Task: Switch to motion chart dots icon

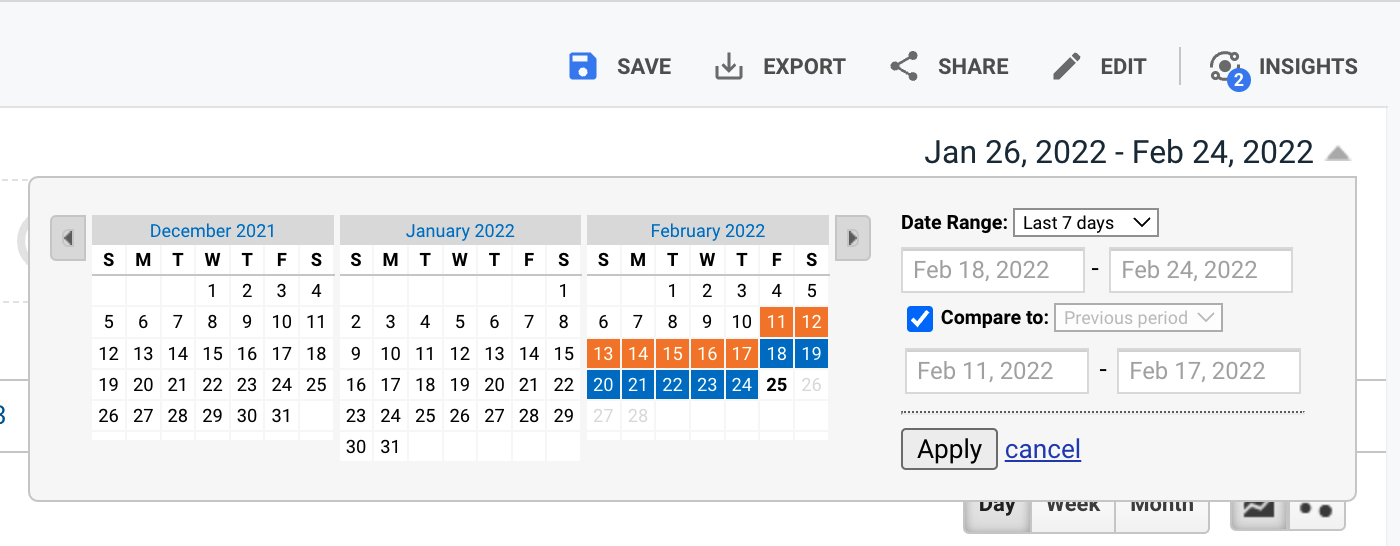Action: 1316,509
